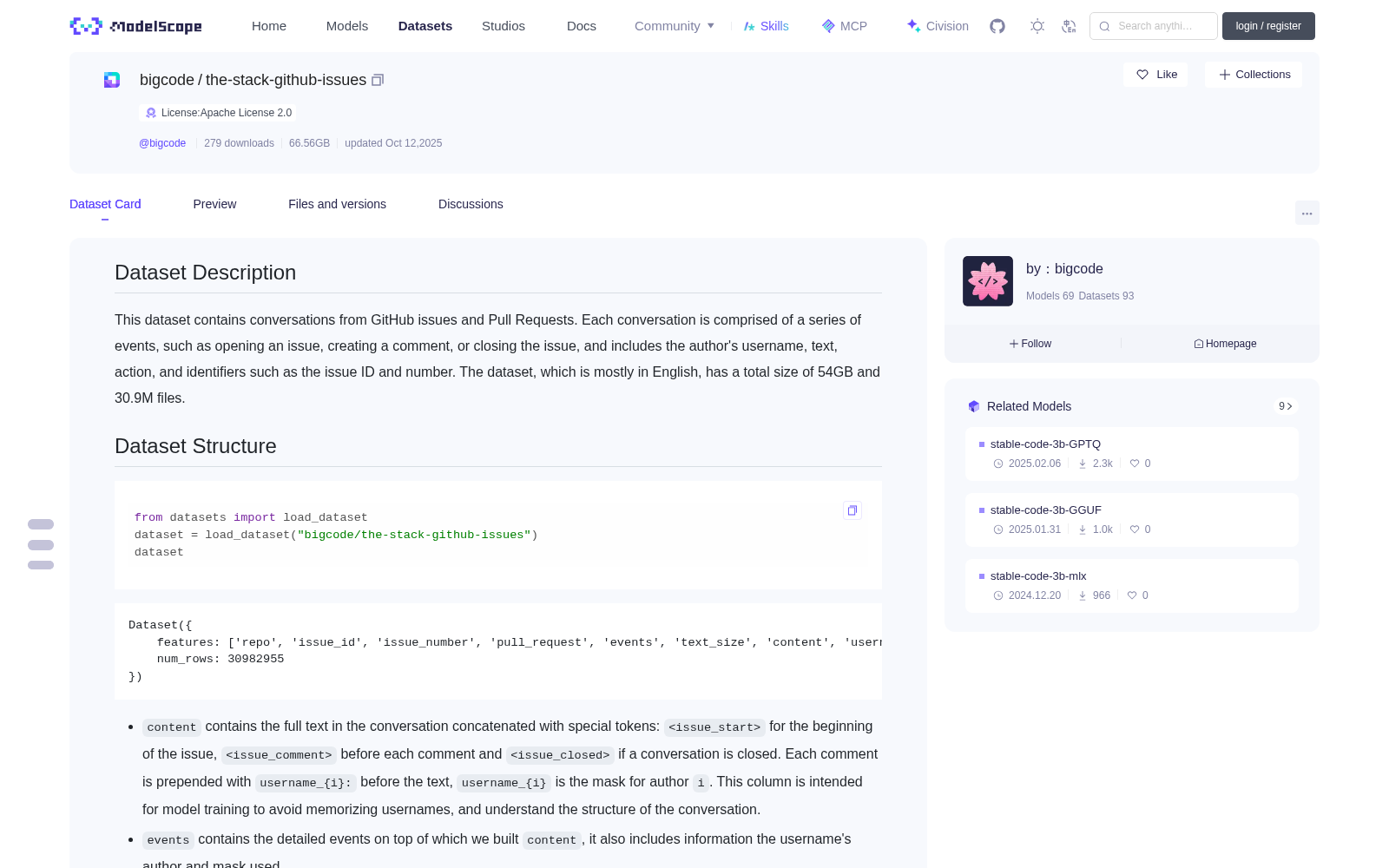Click the 'Dataset Description' heading
The image size is (1389, 868).
coord(205,273)
